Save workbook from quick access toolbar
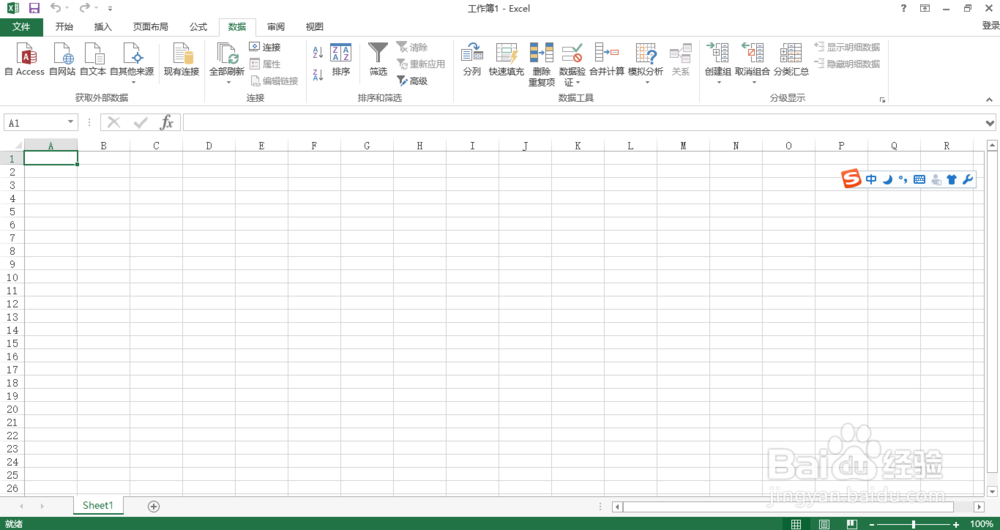The height and width of the screenshot is (530, 1000). point(34,8)
